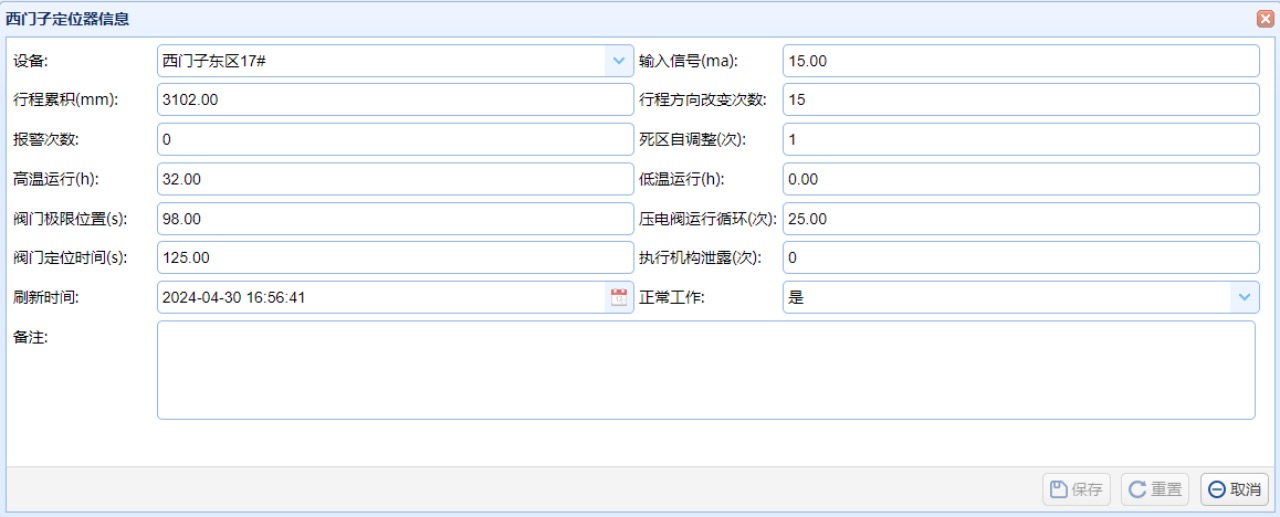This screenshot has width=1280, height=517.
Task: Select the 高温运行(h) text box
Action: coord(395,179)
